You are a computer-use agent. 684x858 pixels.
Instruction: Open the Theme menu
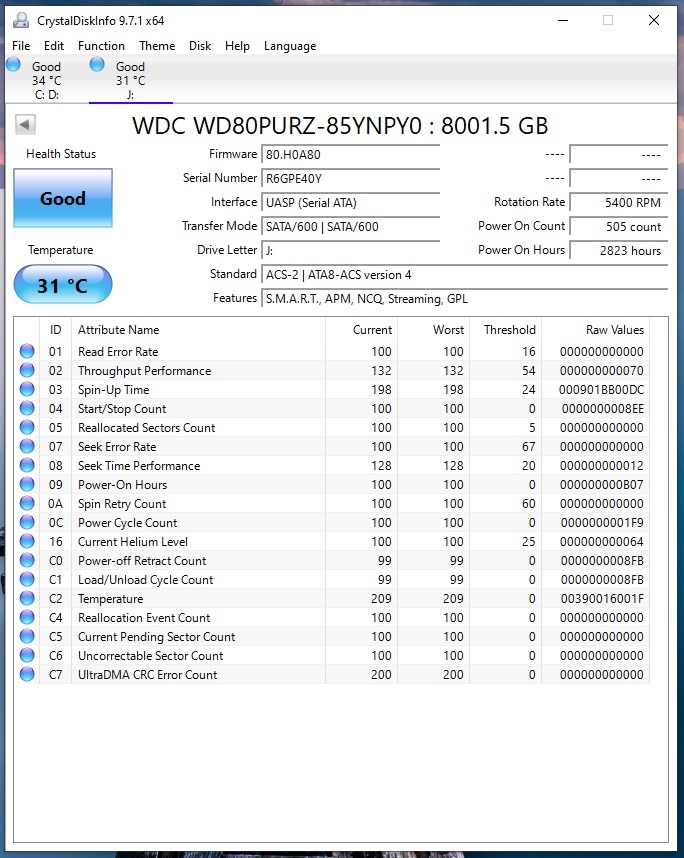click(x=157, y=46)
